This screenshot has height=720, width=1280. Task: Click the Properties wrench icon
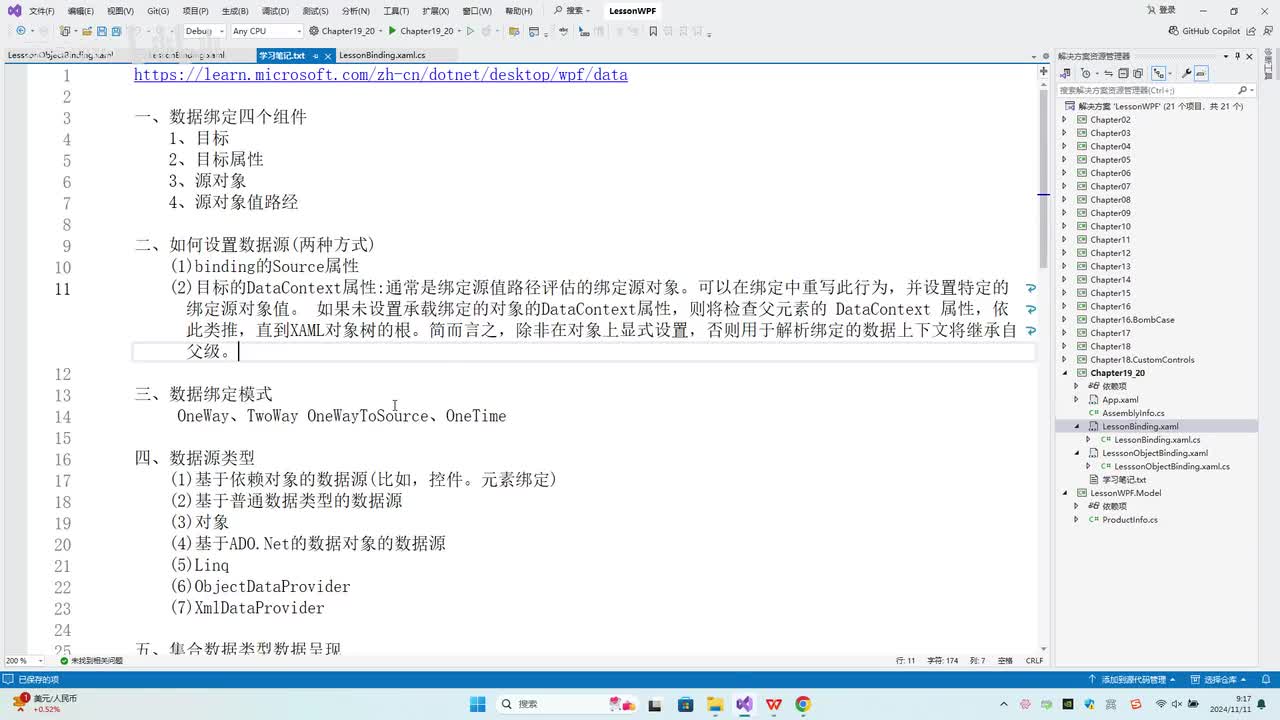(1186, 73)
